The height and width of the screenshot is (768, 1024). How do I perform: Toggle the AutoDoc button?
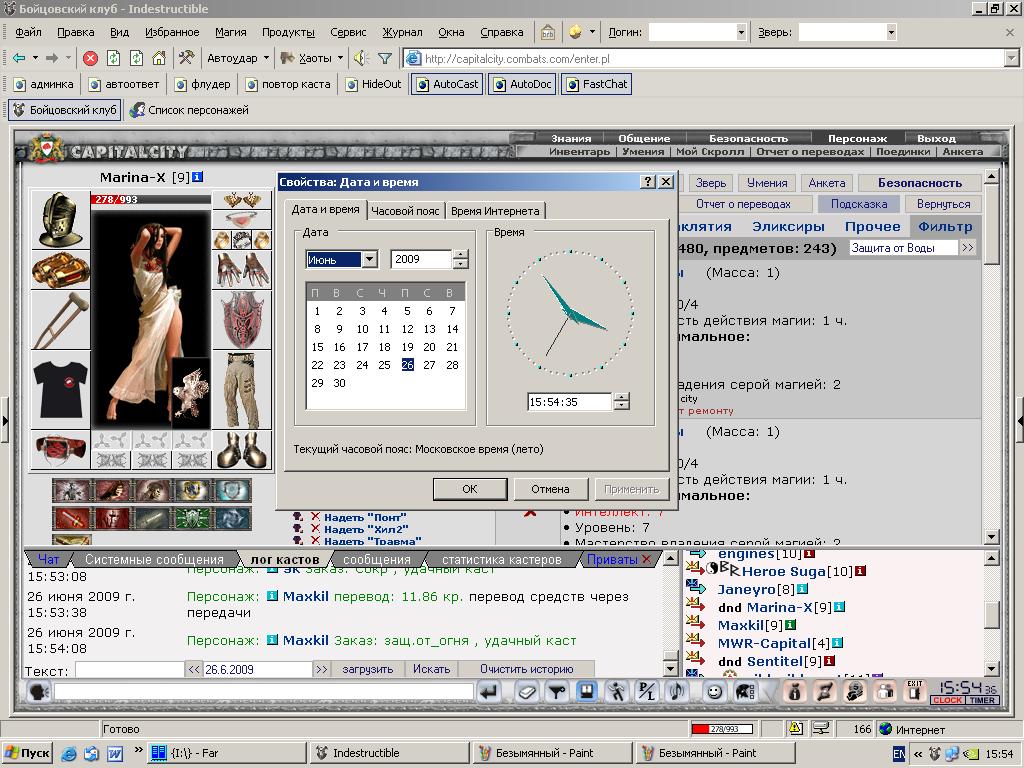pyautogui.click(x=523, y=84)
